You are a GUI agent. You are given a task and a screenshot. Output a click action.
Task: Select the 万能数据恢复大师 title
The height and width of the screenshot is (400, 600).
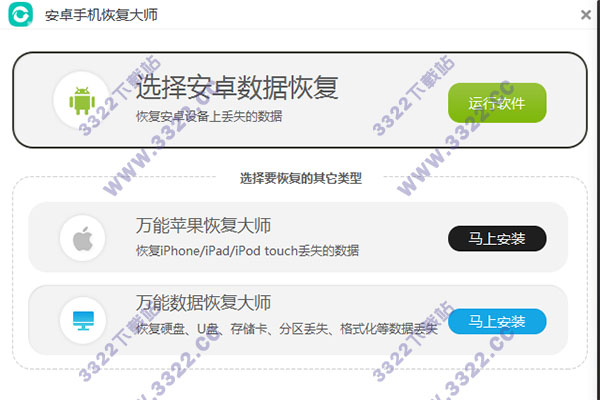click(x=204, y=302)
